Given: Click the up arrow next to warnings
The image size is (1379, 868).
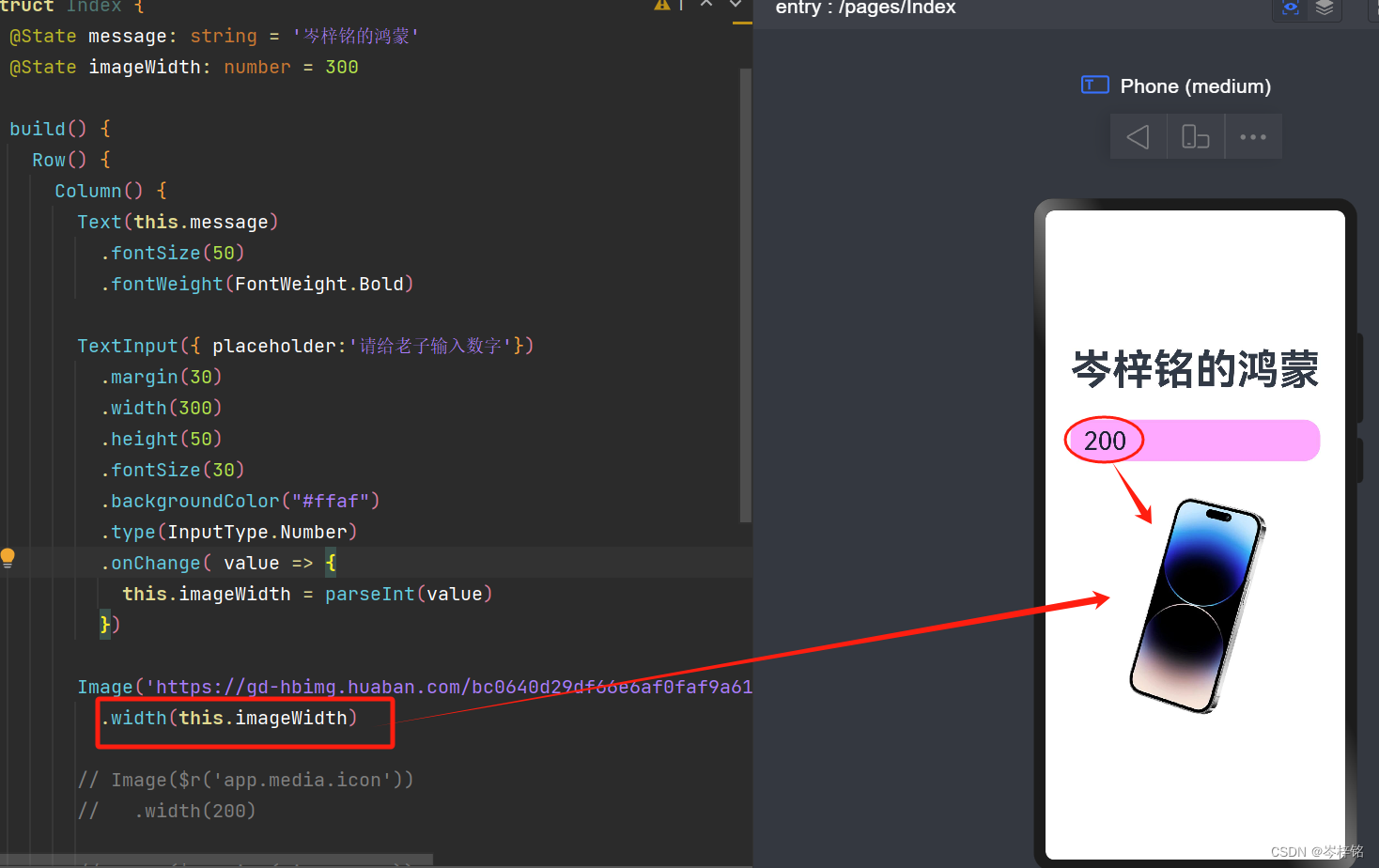Looking at the screenshot, I should click(x=706, y=5).
